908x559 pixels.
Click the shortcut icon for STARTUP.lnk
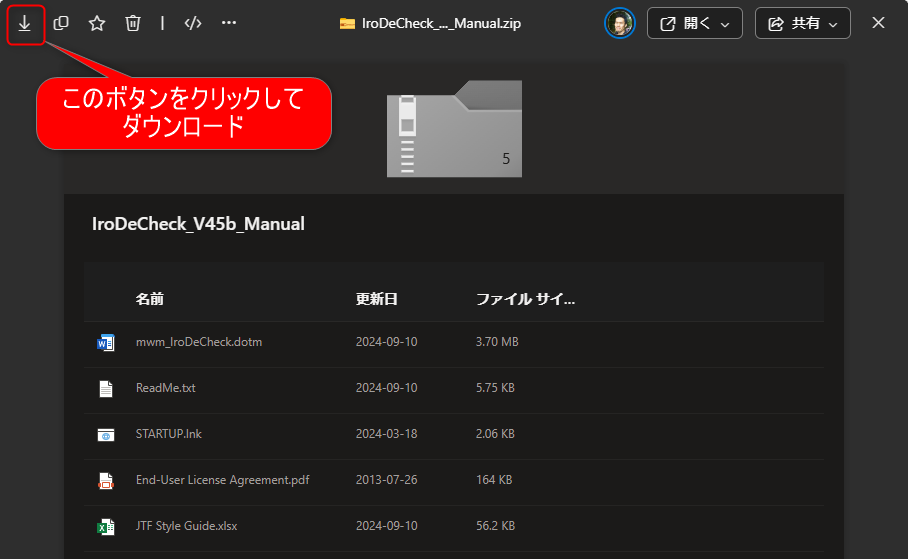[x=106, y=434]
